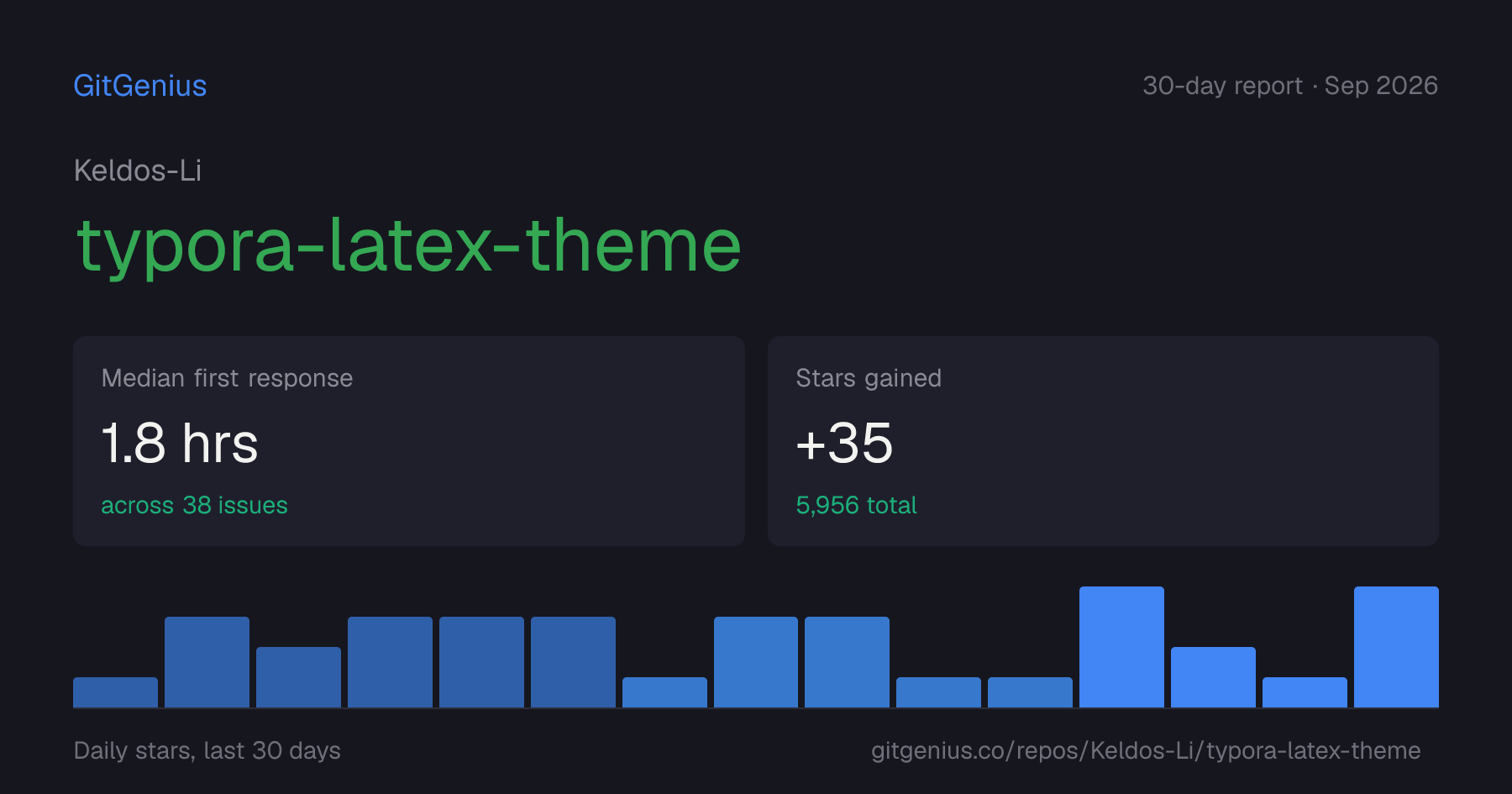Select the last tallest chart bar
1512x794 pixels.
(x=1396, y=647)
